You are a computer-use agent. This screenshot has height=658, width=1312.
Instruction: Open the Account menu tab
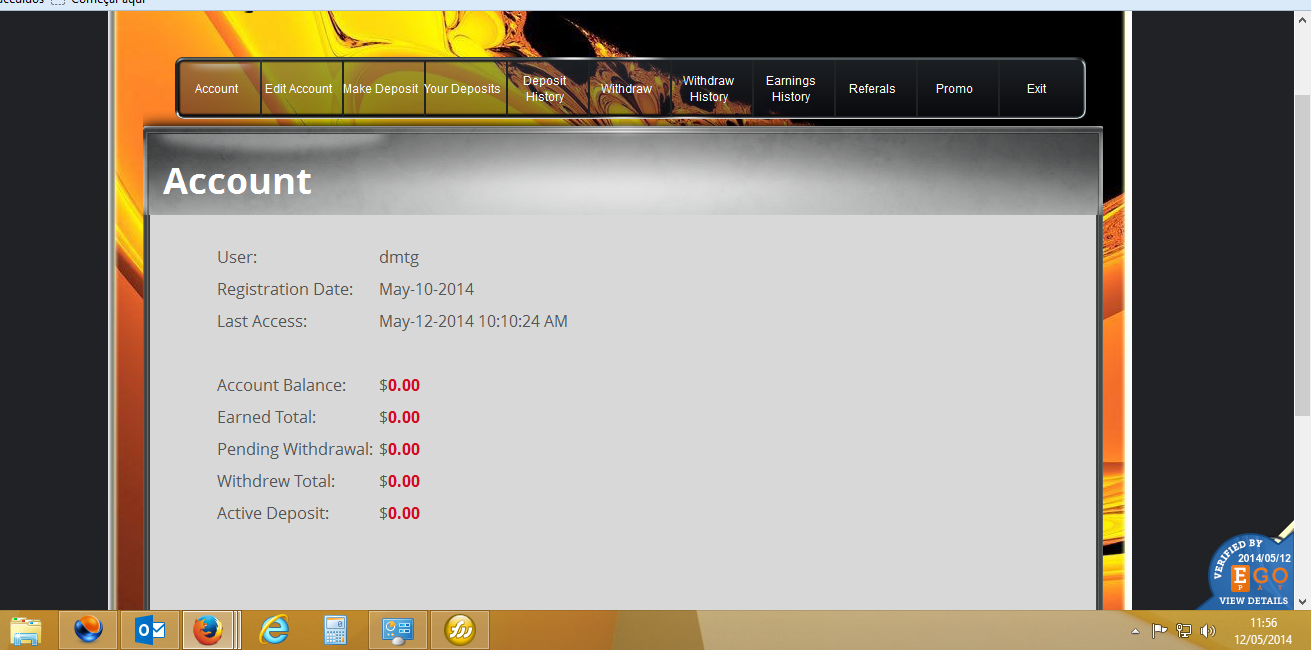[x=217, y=89]
